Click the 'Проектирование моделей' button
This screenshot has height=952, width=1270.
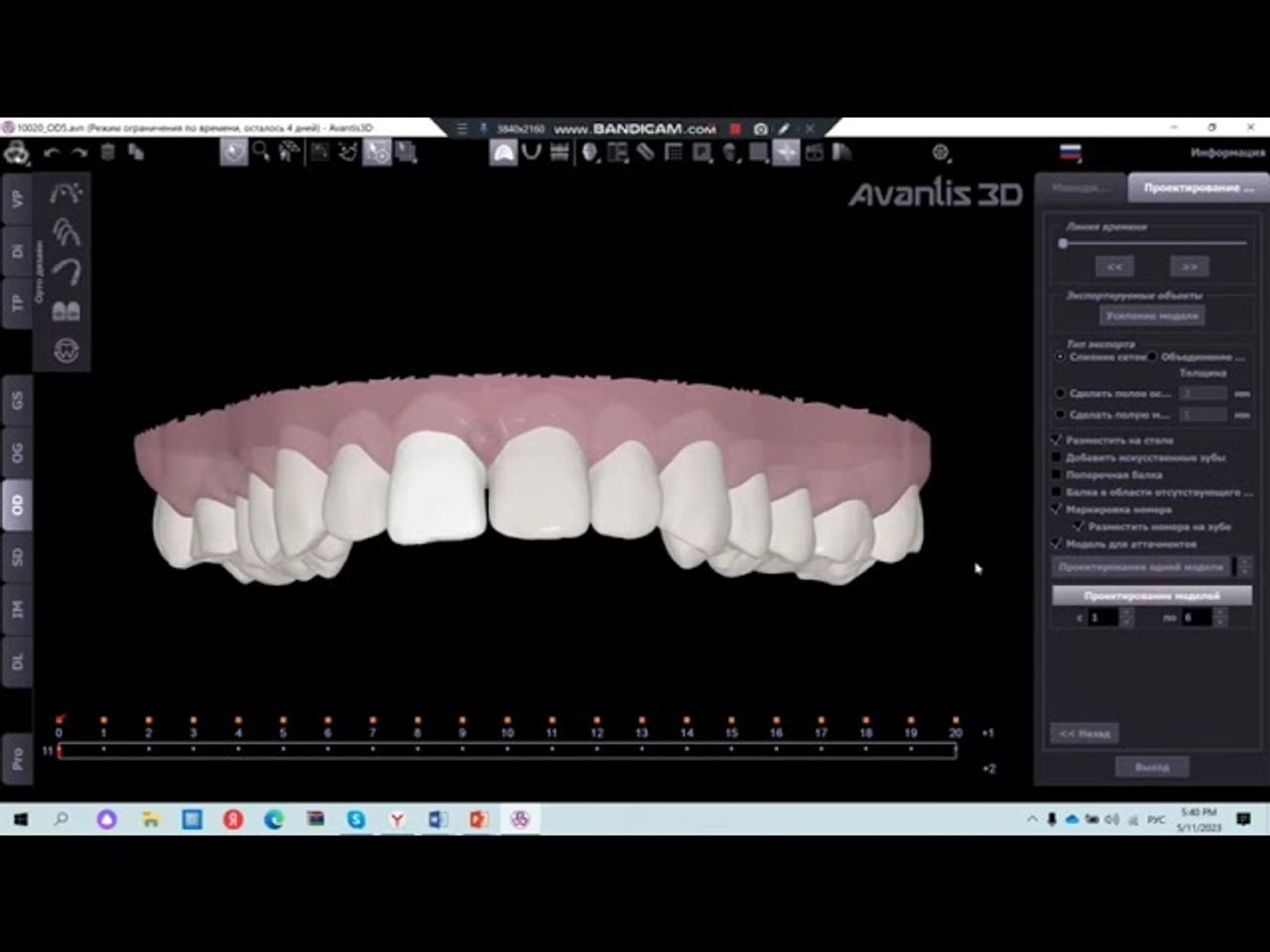pyautogui.click(x=1151, y=596)
